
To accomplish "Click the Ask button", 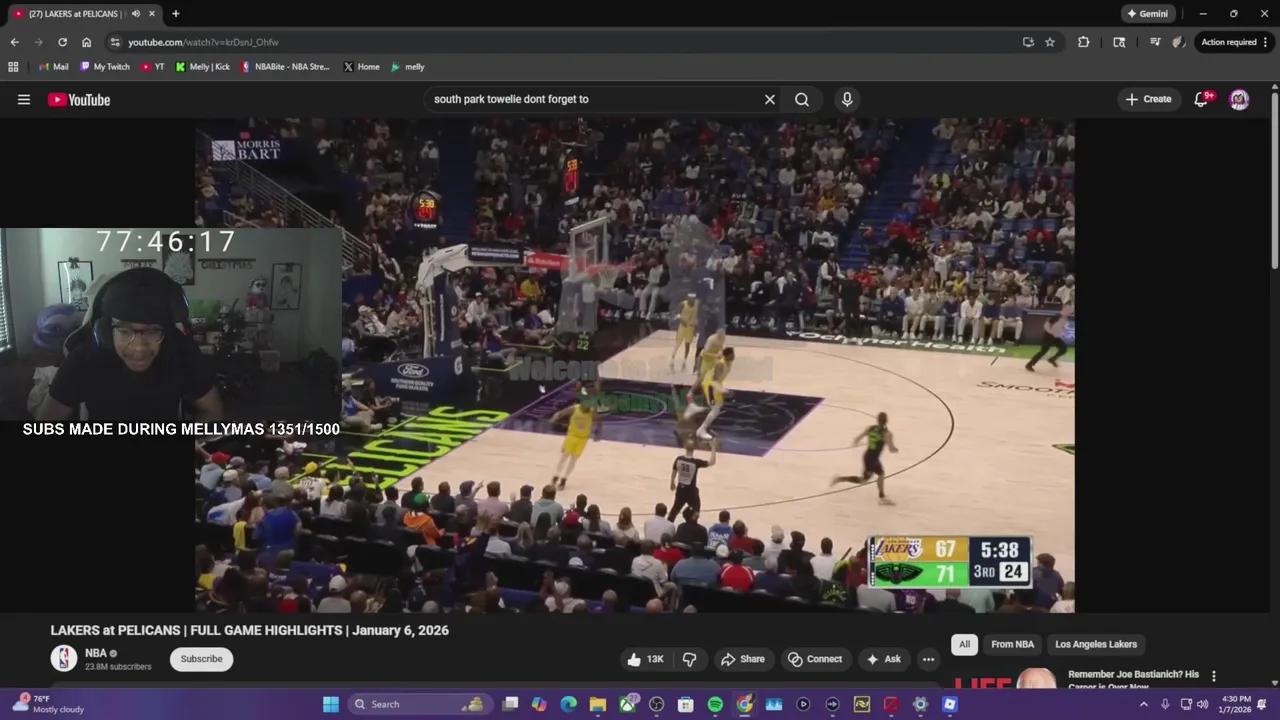I will point(883,659).
